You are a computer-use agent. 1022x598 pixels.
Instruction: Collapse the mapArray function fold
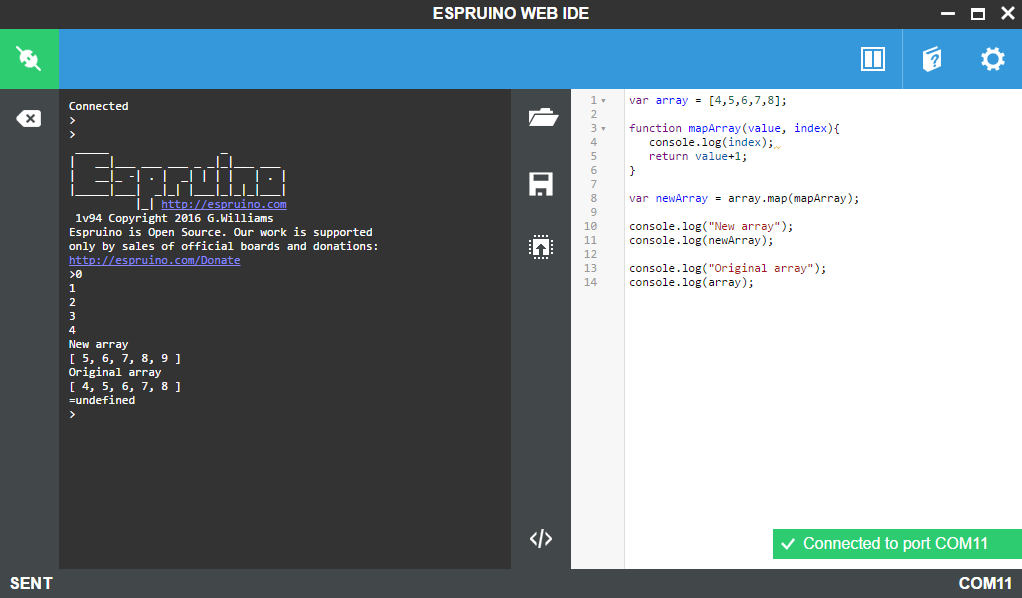coord(601,128)
